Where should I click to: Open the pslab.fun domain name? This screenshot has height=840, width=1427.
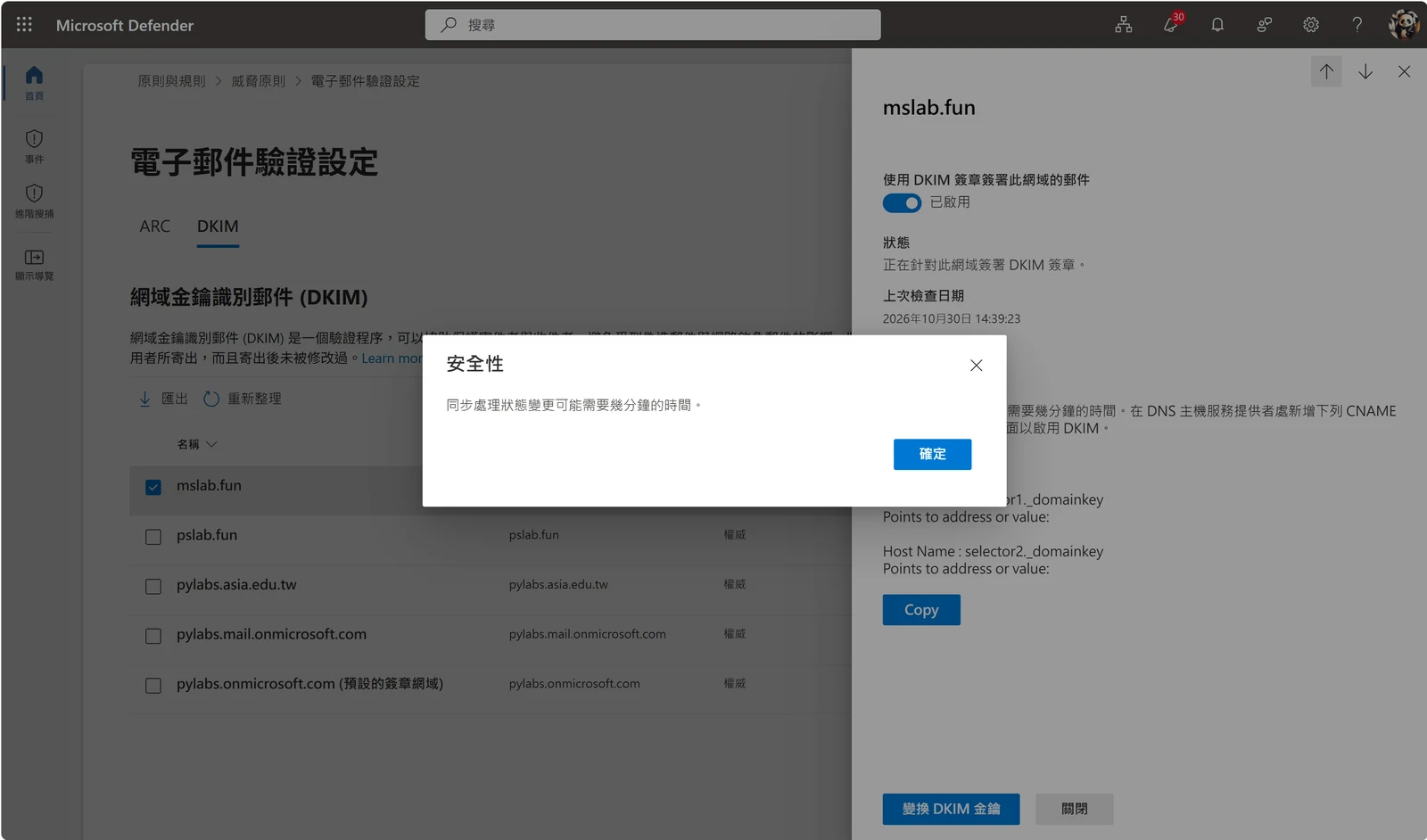coord(207,535)
